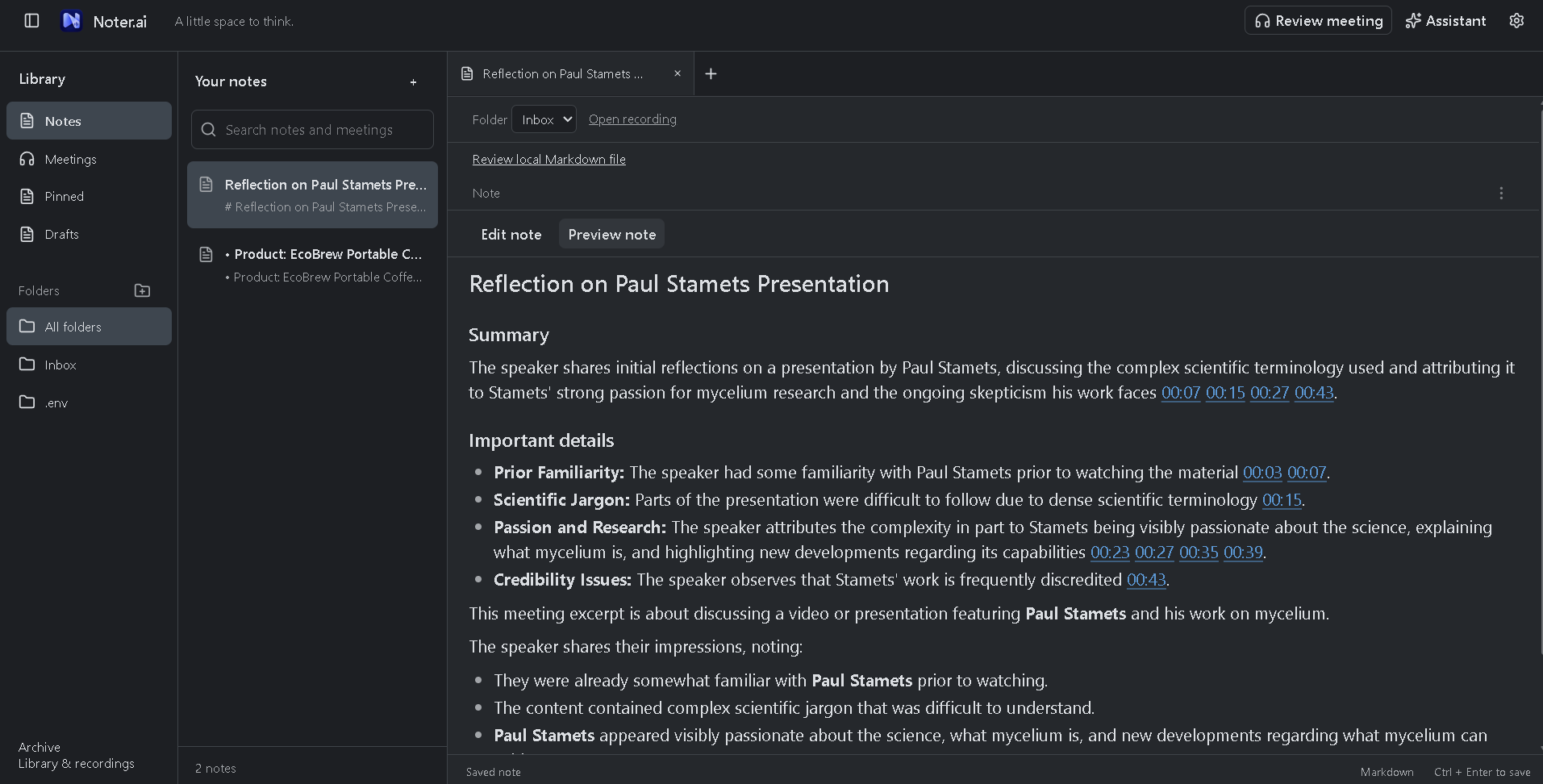The height and width of the screenshot is (784, 1543).
Task: Create a new folder icon
Action: pos(142,290)
